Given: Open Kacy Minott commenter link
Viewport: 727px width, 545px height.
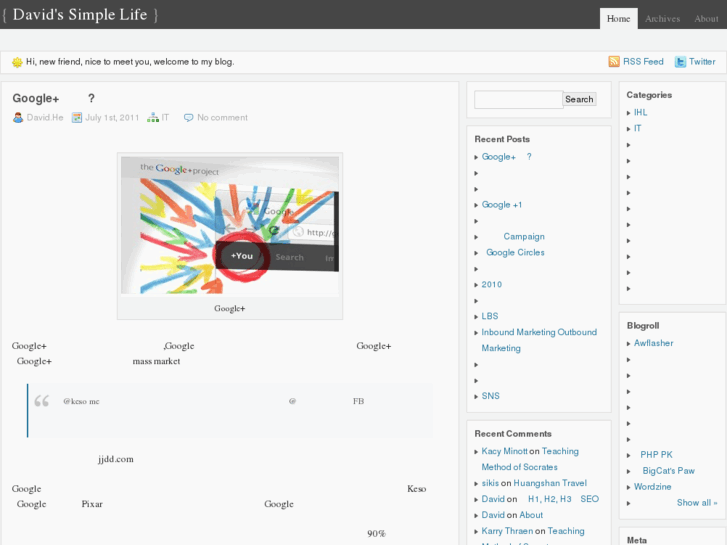Looking at the screenshot, I should [504, 451].
